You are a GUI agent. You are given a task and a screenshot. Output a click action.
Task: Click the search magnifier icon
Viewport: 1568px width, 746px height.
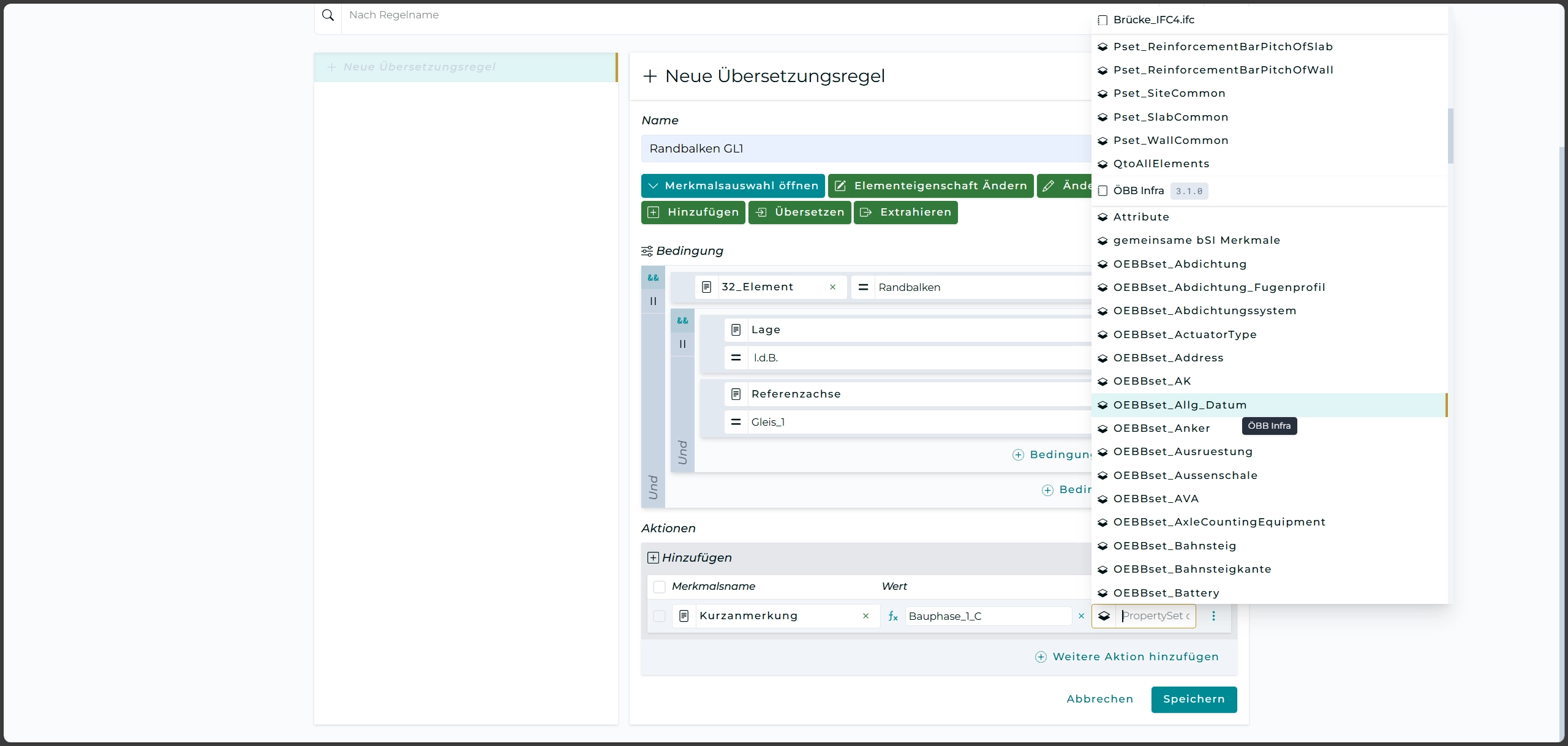pos(328,15)
